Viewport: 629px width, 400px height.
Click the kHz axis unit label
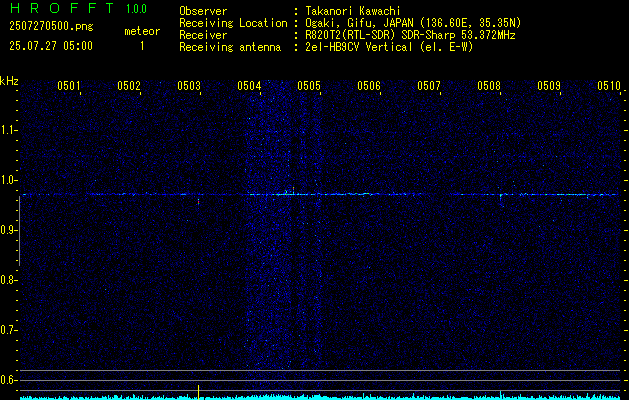[x=9, y=81]
